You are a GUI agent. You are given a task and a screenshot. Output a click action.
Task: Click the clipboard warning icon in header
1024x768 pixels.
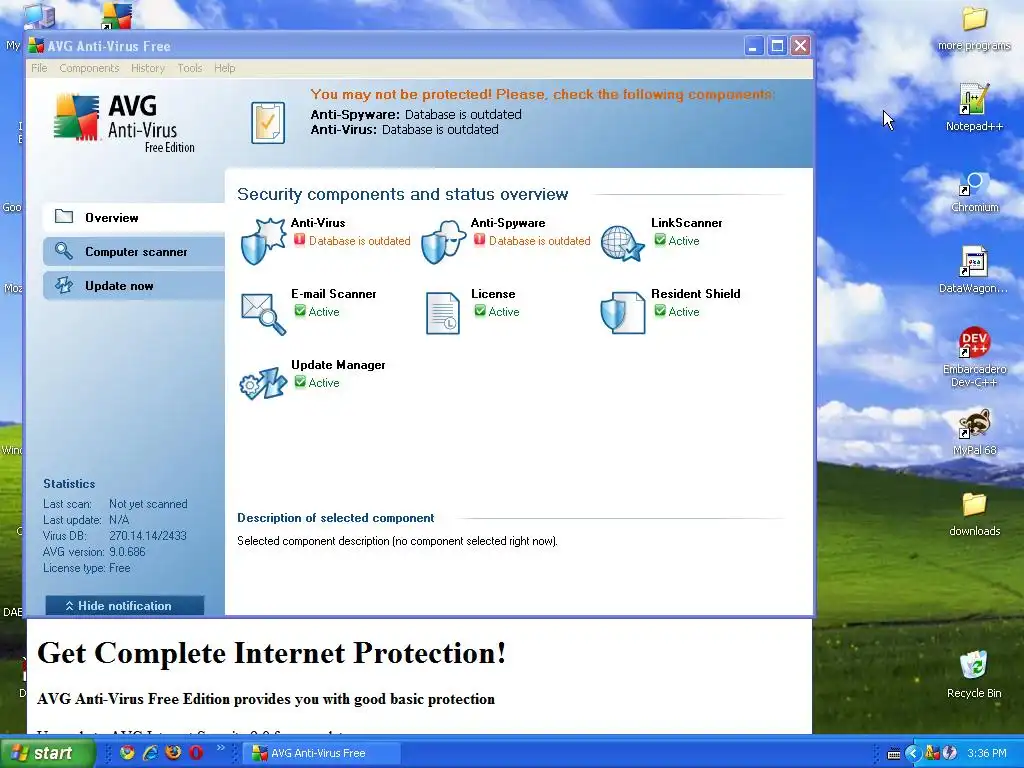pos(268,122)
